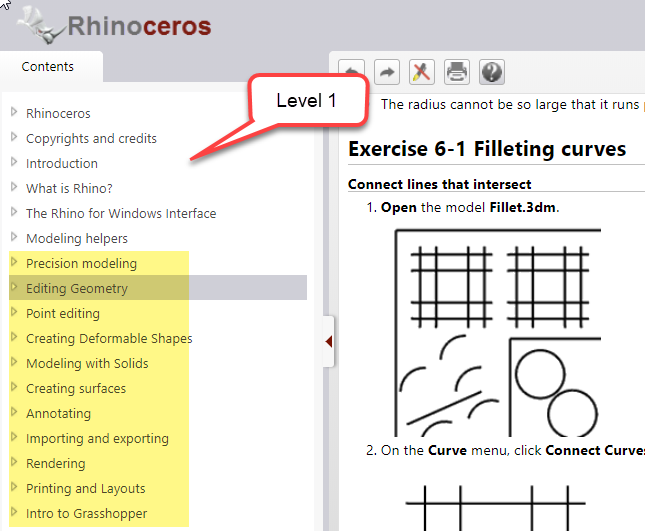Expand the Creating Deformable Shapes arrow

(14, 337)
